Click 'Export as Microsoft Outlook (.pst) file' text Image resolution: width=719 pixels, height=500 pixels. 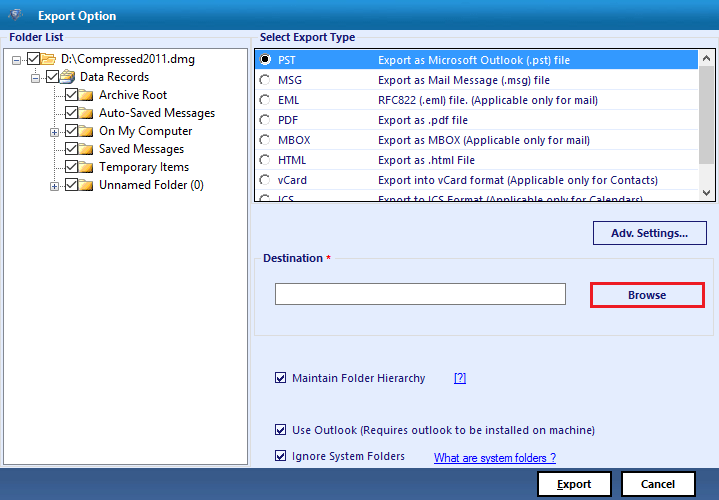(474, 60)
